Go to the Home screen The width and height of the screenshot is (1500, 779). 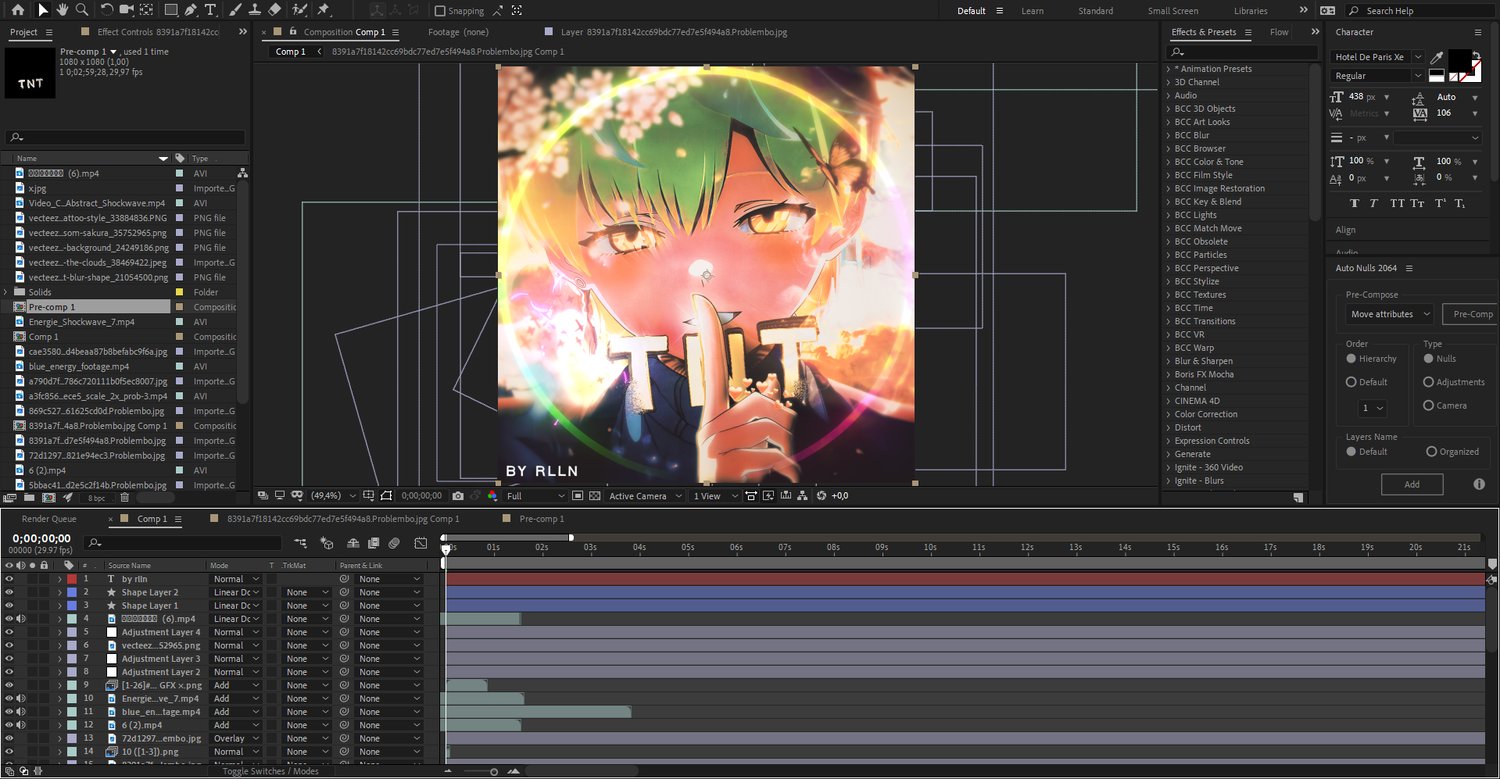pos(17,10)
